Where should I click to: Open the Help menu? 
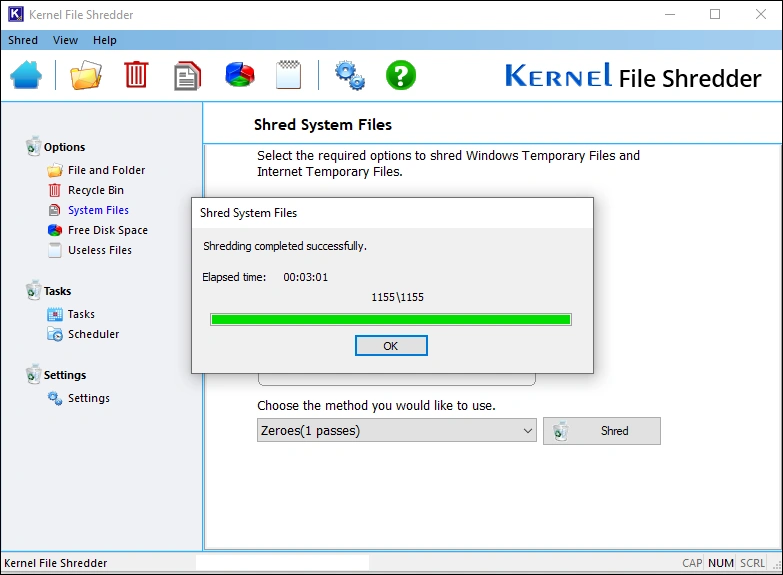click(x=105, y=40)
